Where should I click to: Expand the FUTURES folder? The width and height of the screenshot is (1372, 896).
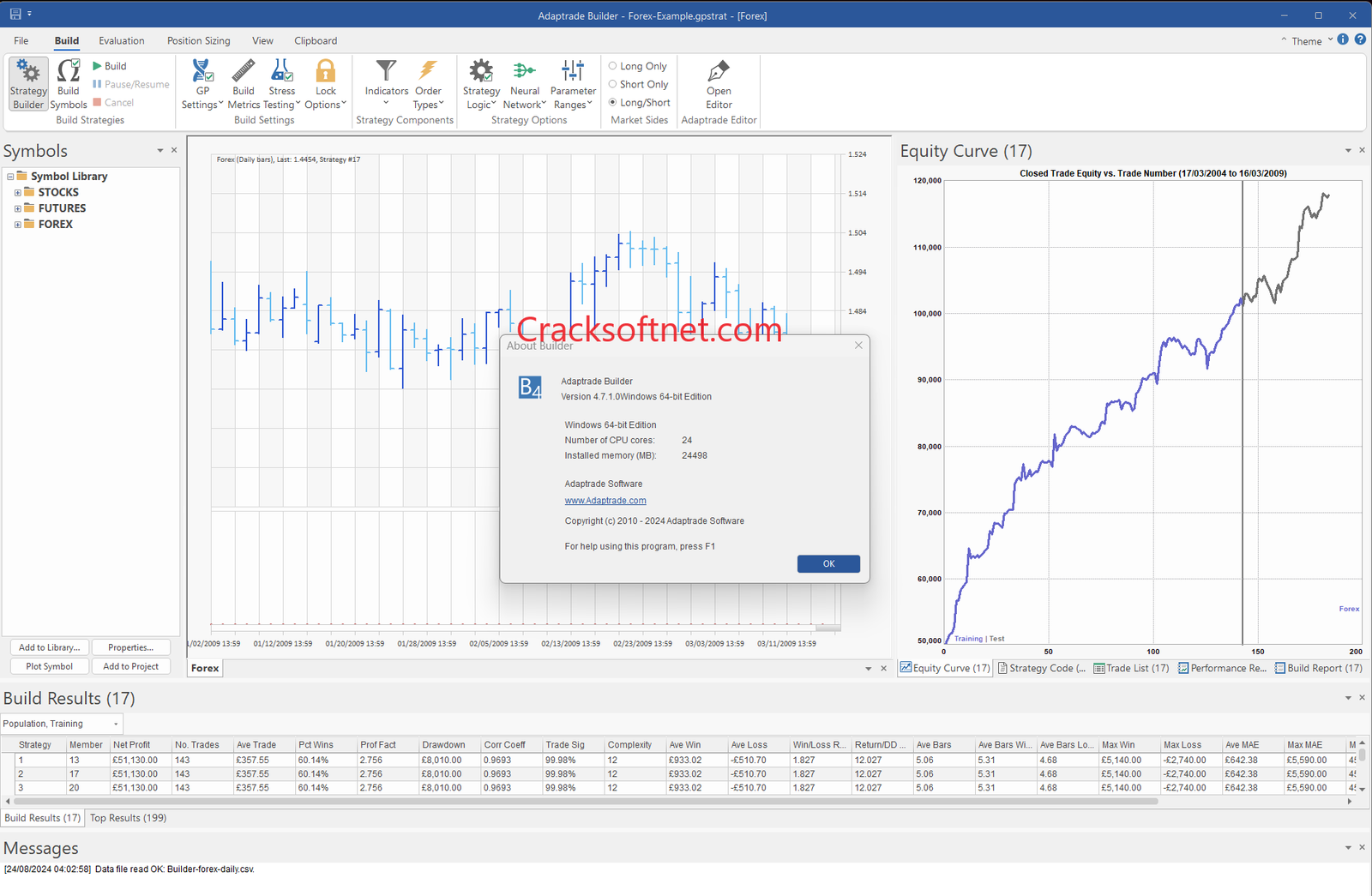(17, 208)
